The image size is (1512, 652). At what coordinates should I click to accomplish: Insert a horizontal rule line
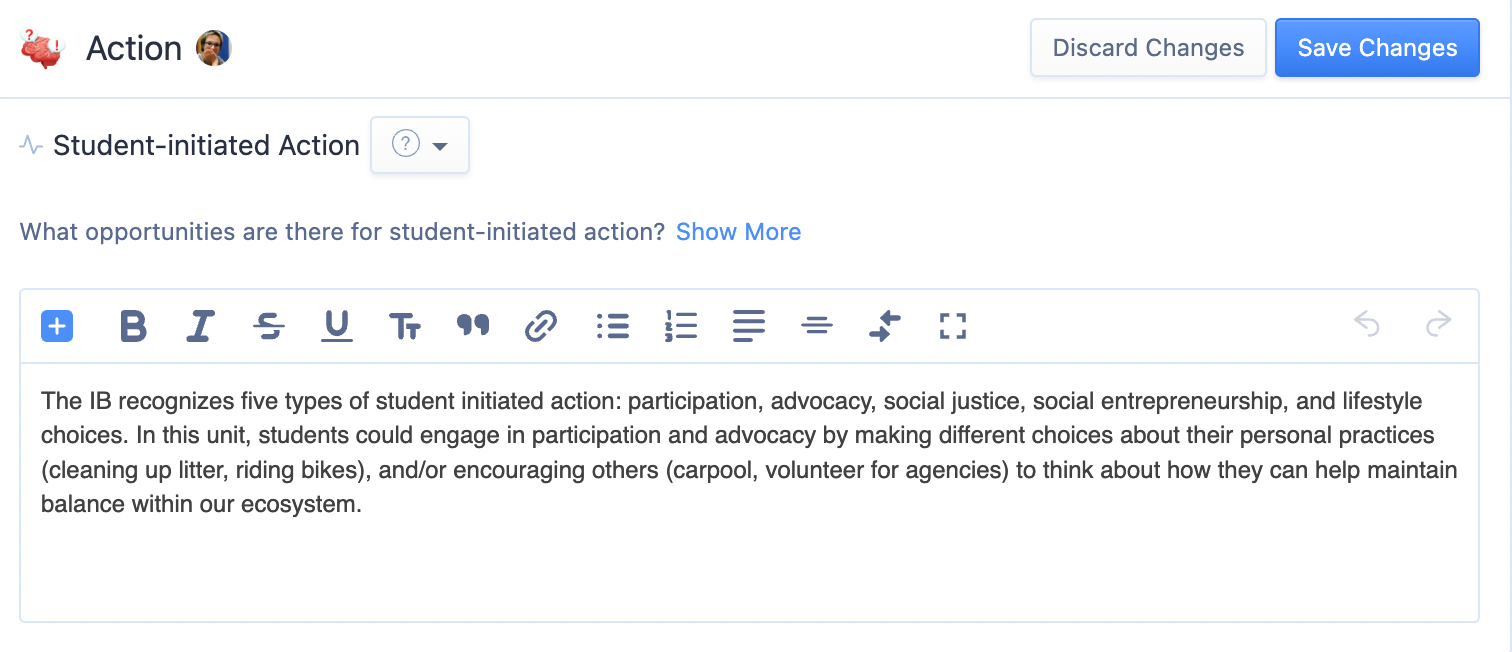(817, 326)
